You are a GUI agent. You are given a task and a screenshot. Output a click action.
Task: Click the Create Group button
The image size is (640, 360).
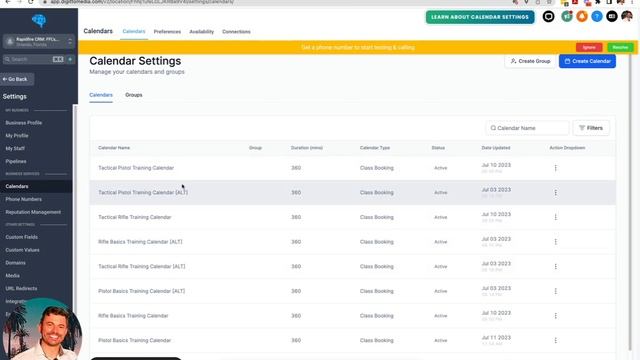[530, 61]
